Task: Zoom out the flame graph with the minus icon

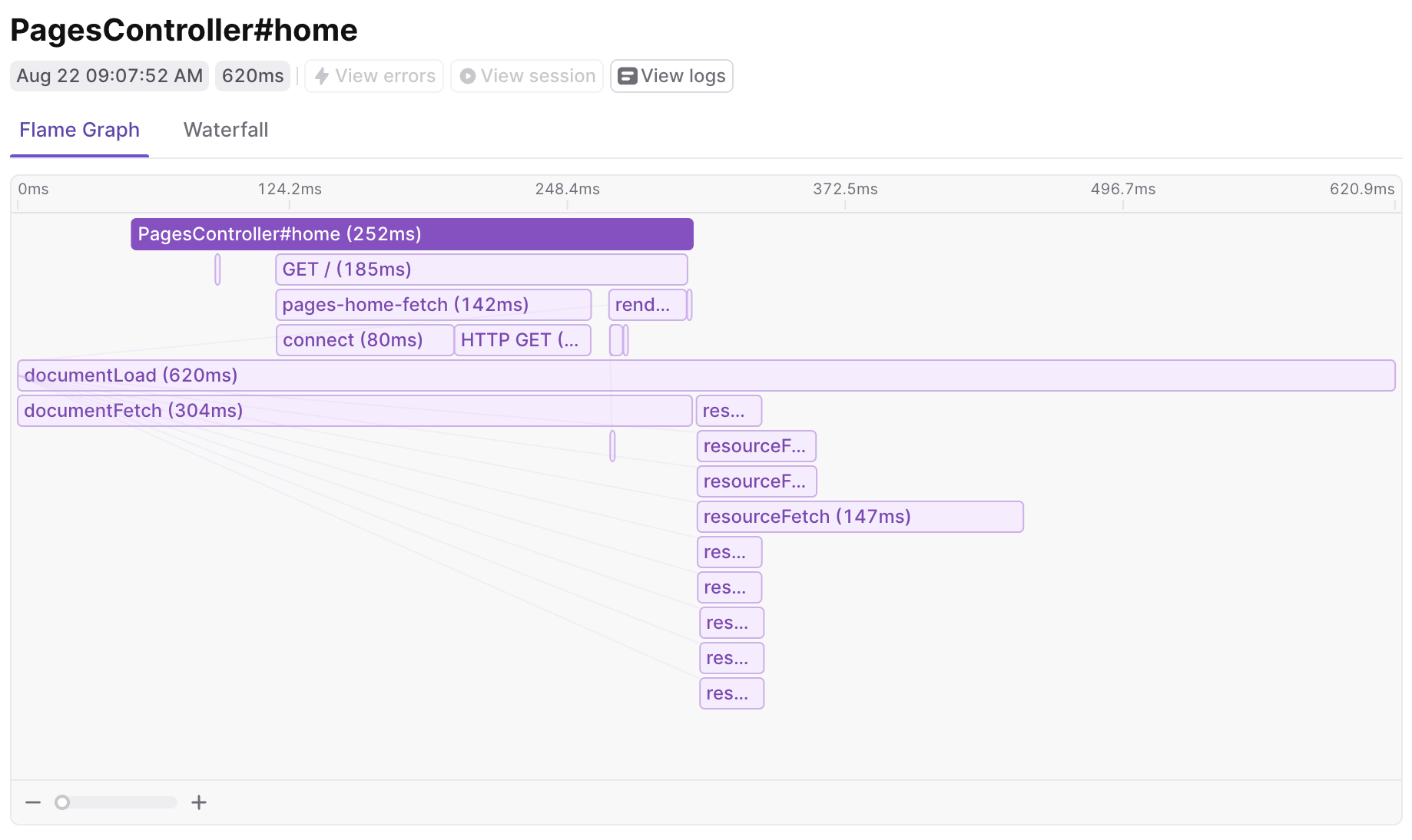Action: 32,802
